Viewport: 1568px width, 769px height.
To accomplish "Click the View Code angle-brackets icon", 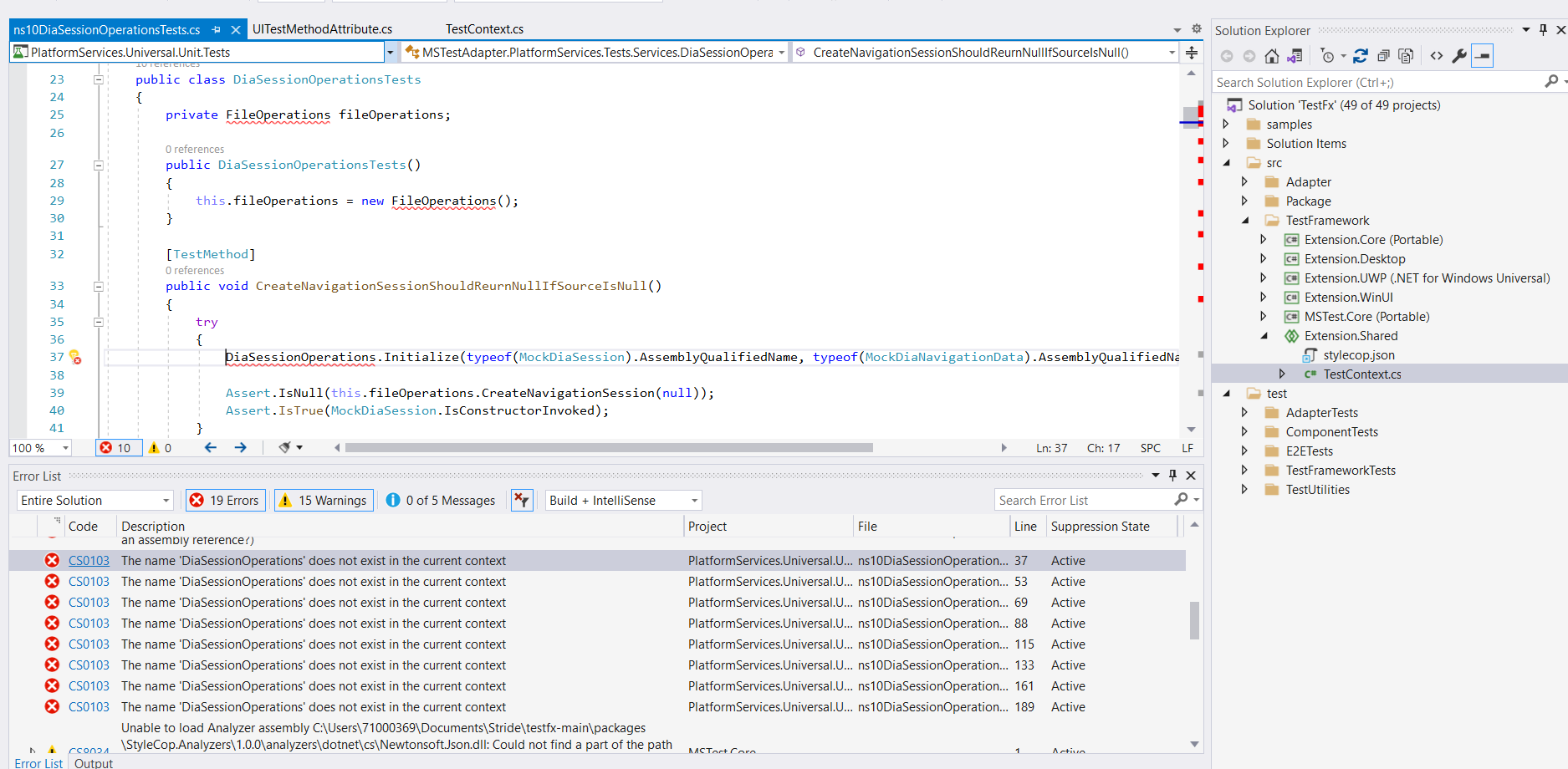I will [x=1437, y=56].
